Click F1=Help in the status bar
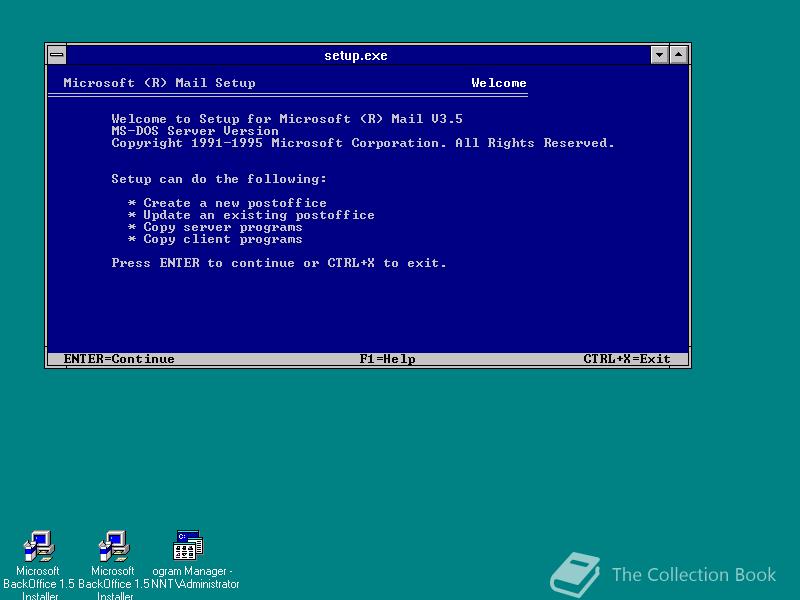The height and width of the screenshot is (600, 800). (x=387, y=359)
